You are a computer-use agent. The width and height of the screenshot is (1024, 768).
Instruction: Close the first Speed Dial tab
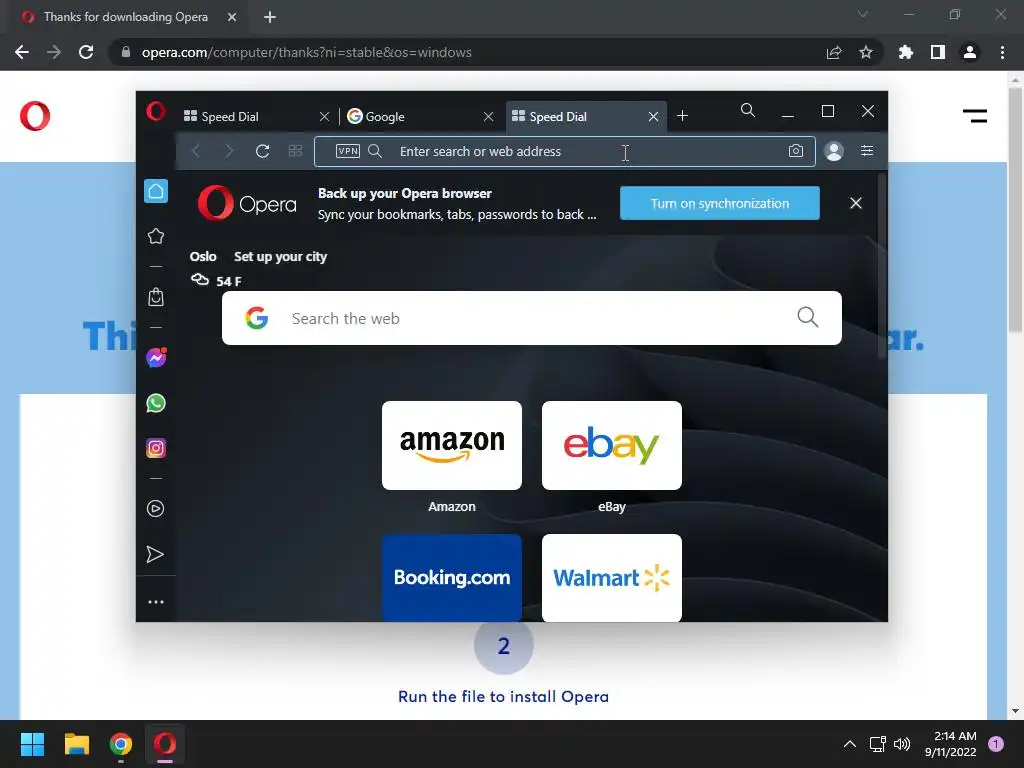[x=324, y=116]
